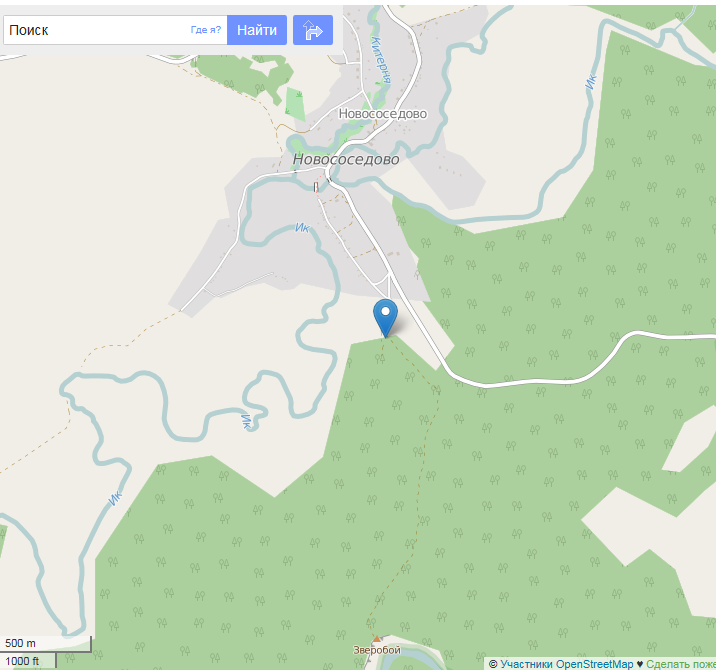Click the Зверобой text label
Viewport: 716px width, 670px height.
[x=377, y=649]
